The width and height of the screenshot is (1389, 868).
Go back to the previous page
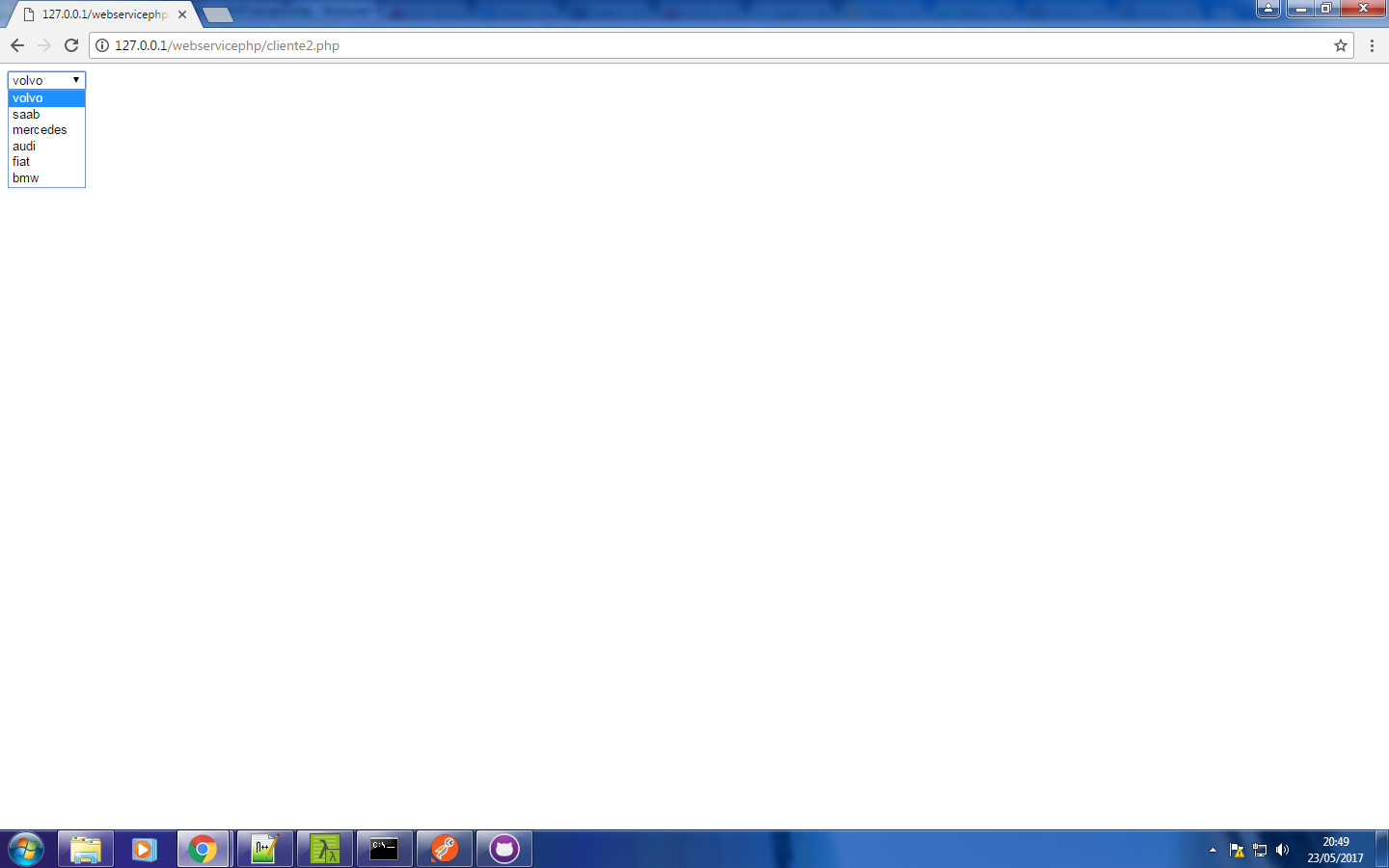pyautogui.click(x=17, y=45)
